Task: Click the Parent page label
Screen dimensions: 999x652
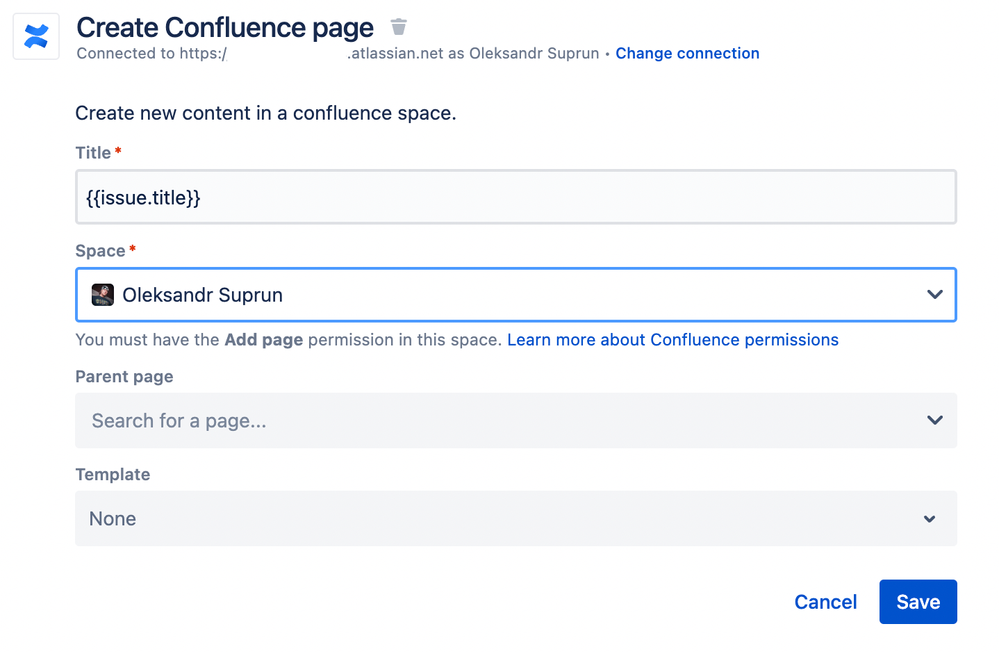Action: tap(124, 377)
